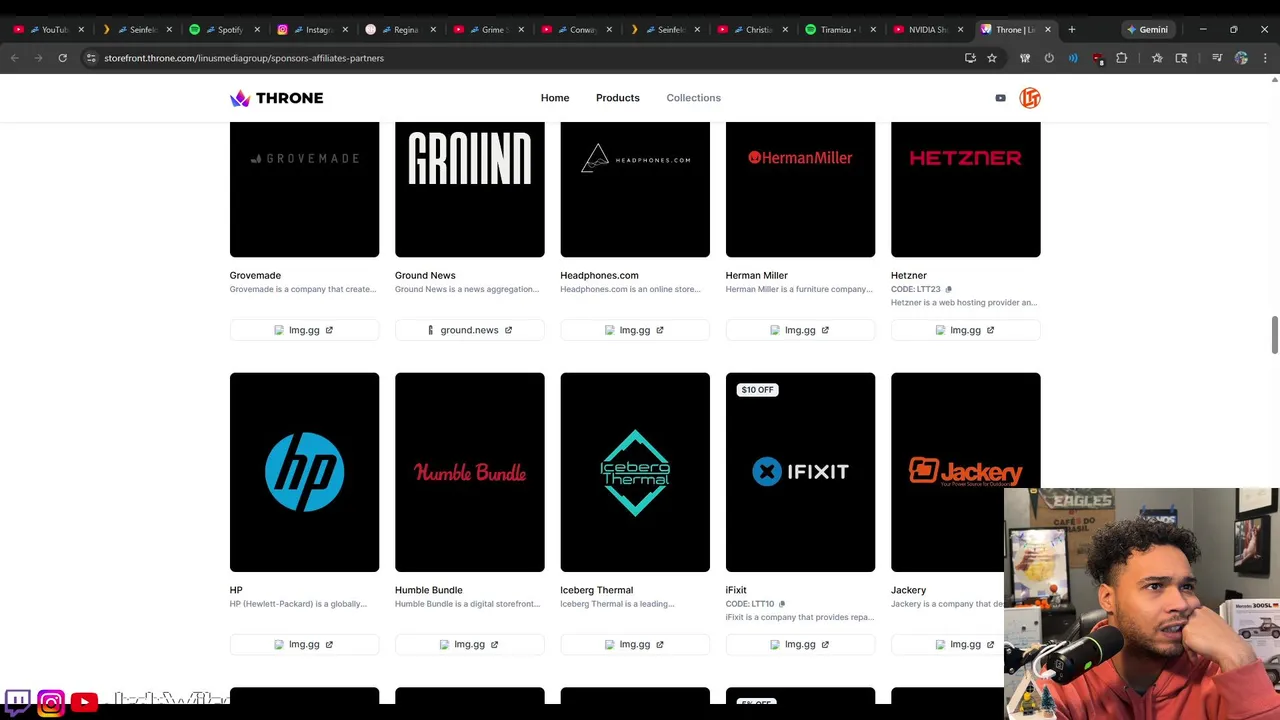1280x720 pixels.
Task: Open a new browser tab
Action: tap(1071, 29)
